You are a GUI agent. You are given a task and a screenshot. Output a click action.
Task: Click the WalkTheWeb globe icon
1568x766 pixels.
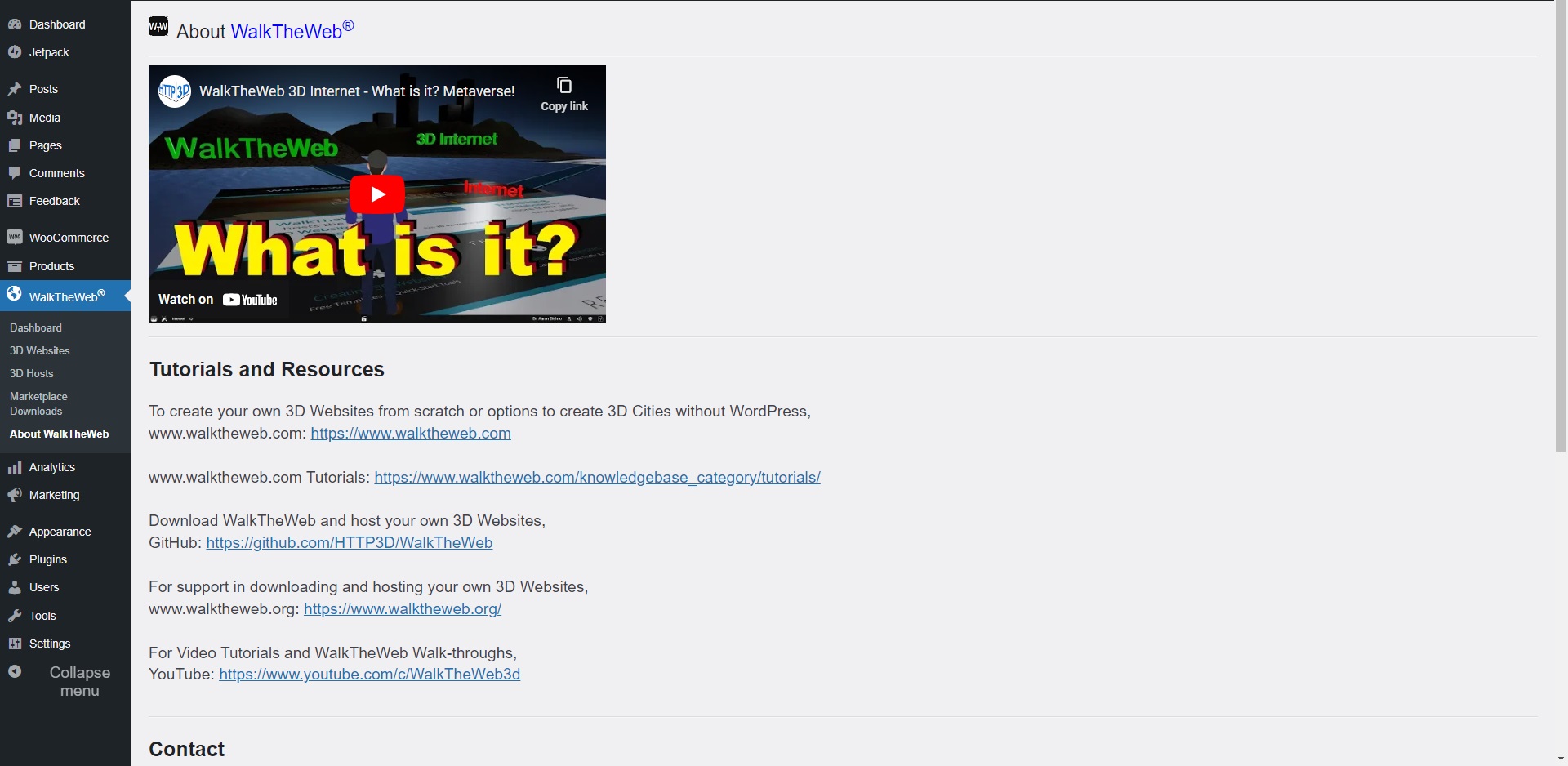pyautogui.click(x=15, y=293)
